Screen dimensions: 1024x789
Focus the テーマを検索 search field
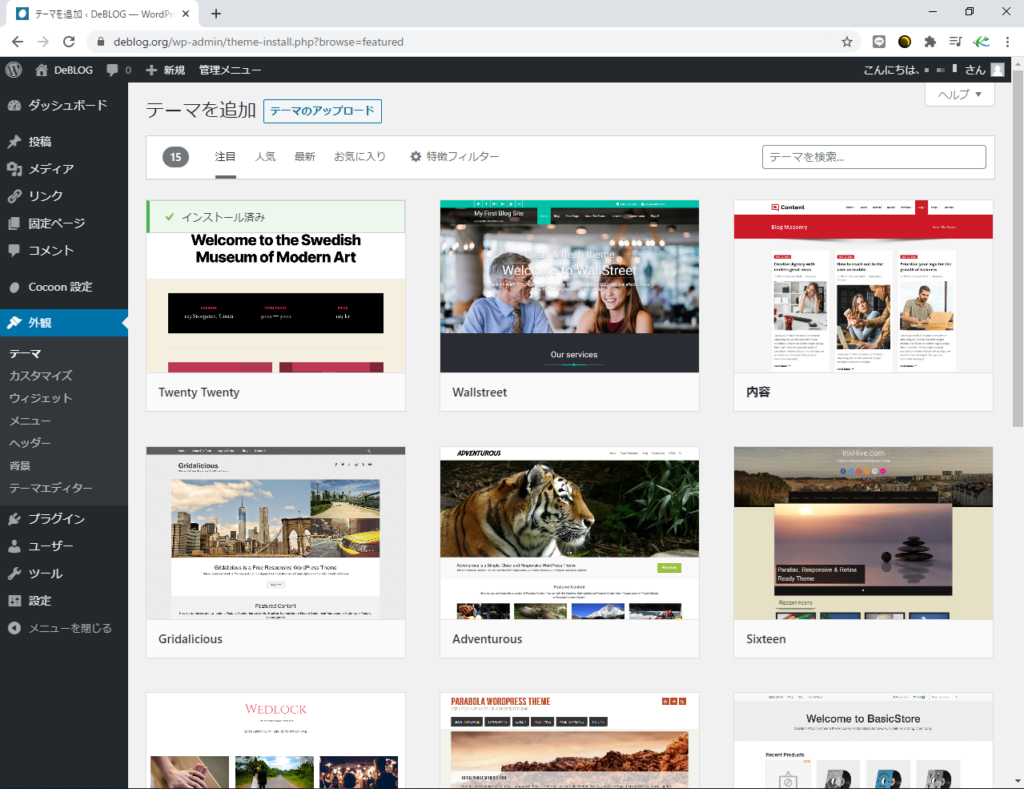[x=874, y=157]
